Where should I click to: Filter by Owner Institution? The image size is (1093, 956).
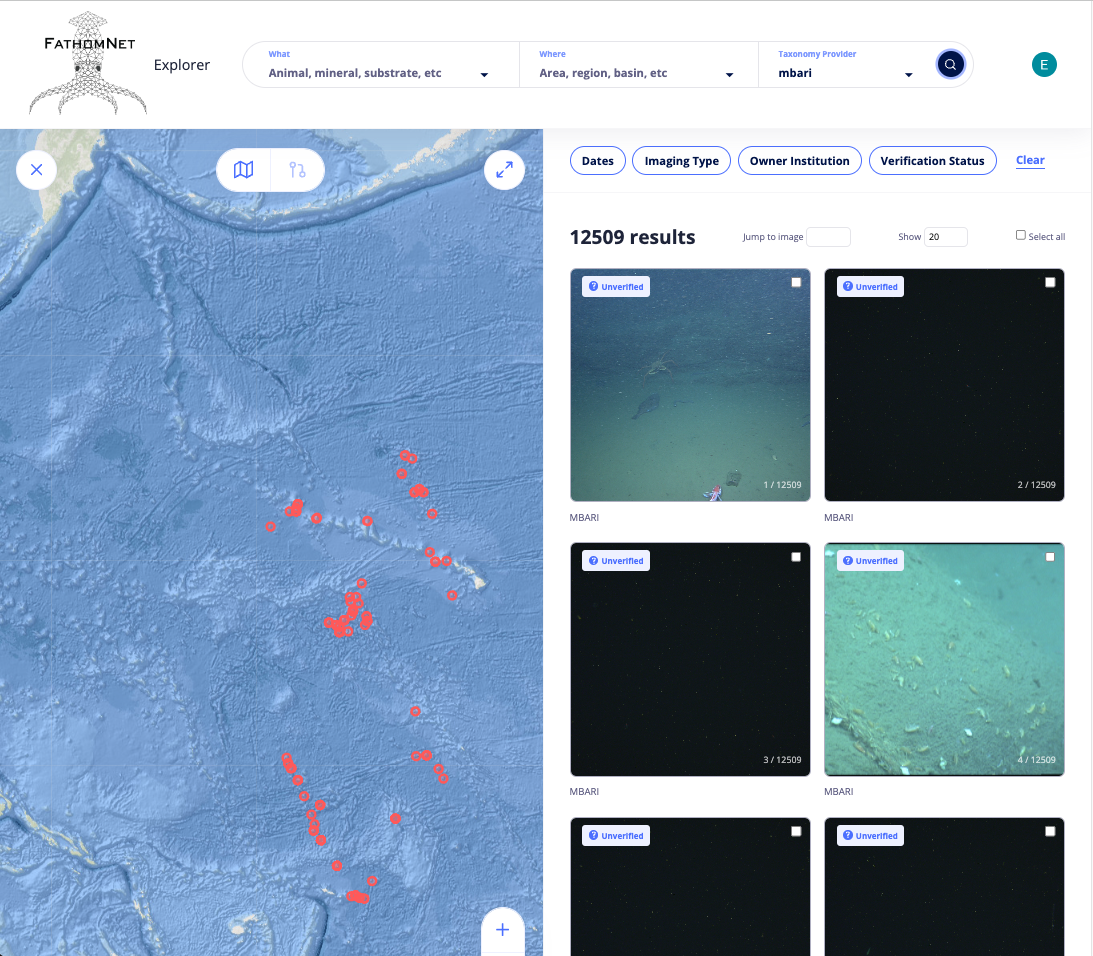[x=799, y=161]
